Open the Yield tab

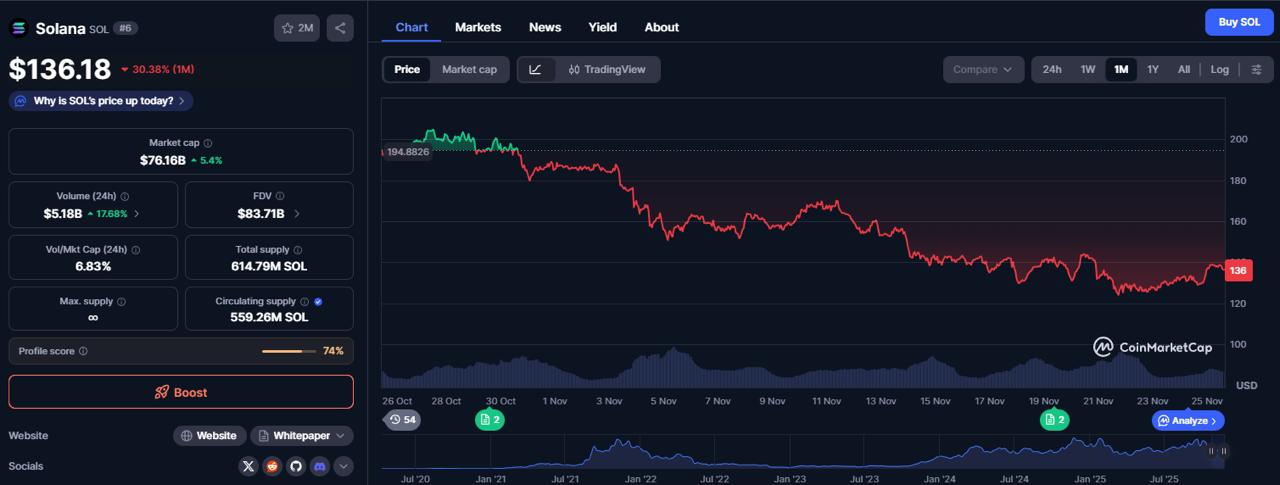point(603,27)
